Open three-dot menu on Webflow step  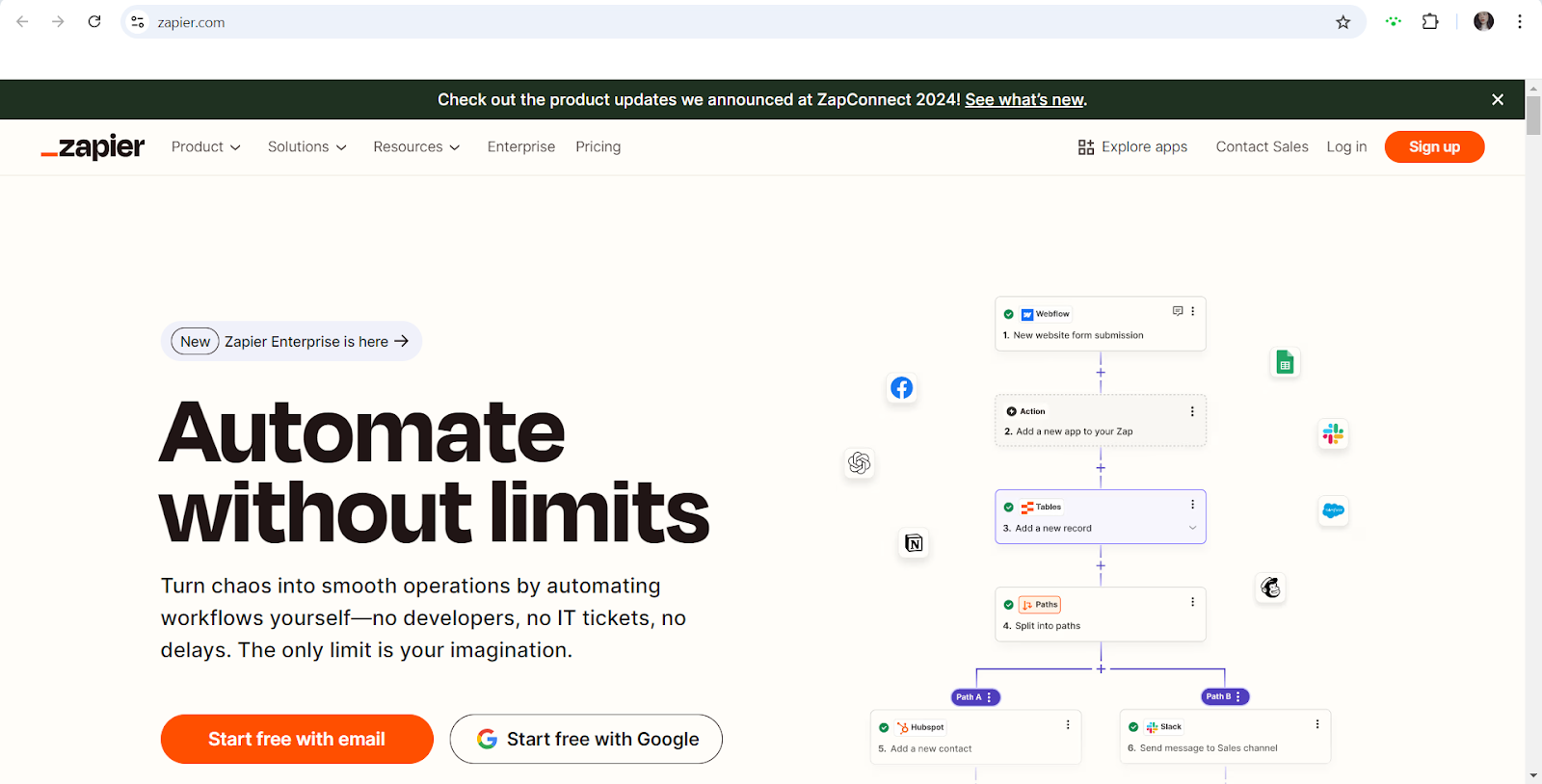pyautogui.click(x=1192, y=311)
